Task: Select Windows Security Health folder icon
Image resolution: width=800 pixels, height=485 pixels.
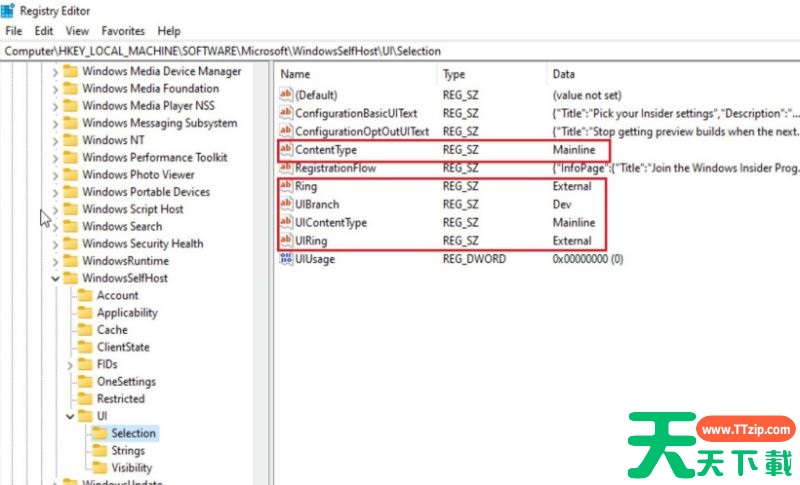Action: click(x=70, y=244)
